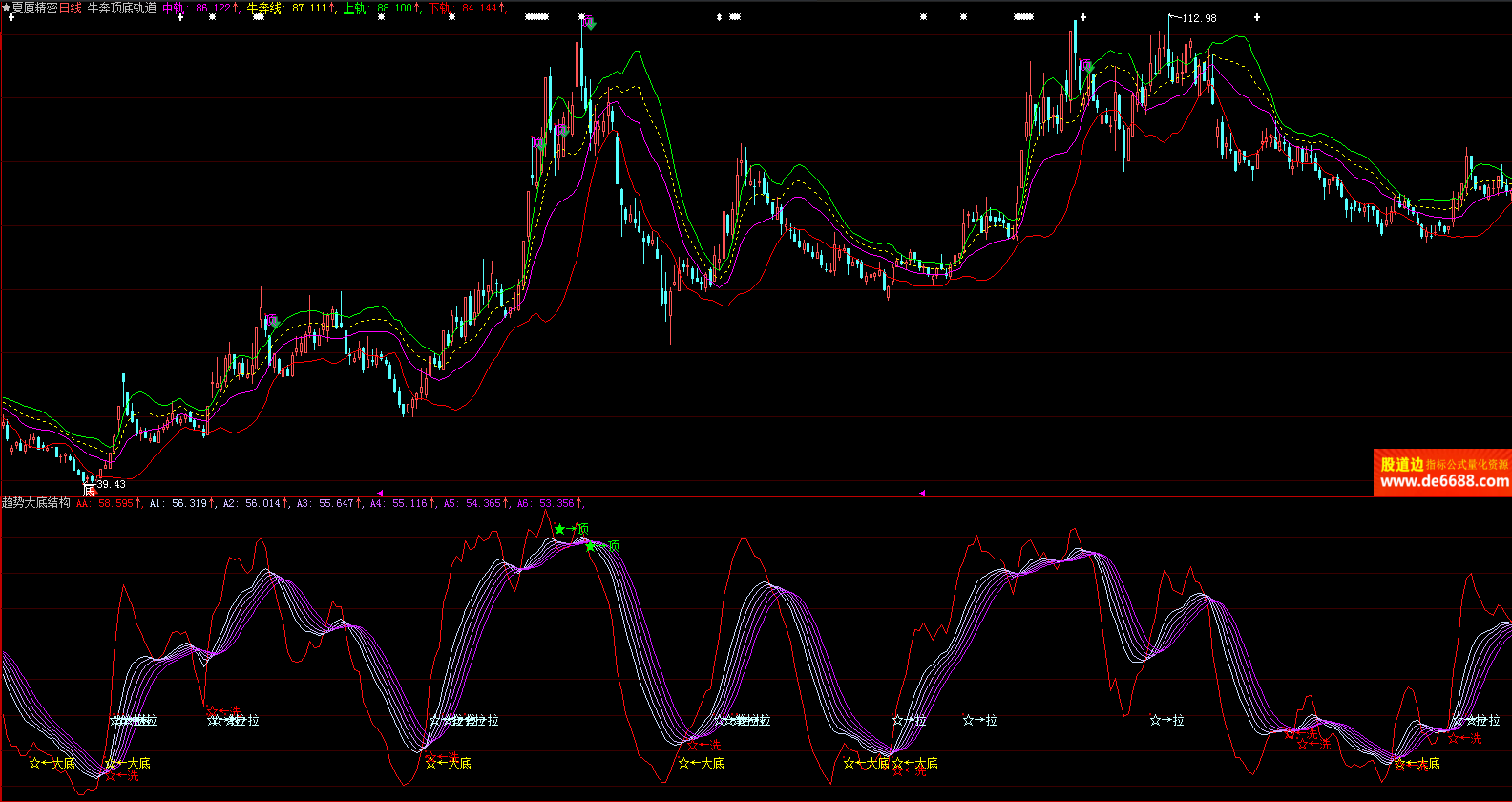Click the magenta 中轨 value 86.122
The image size is (1512, 802).
click(x=214, y=8)
